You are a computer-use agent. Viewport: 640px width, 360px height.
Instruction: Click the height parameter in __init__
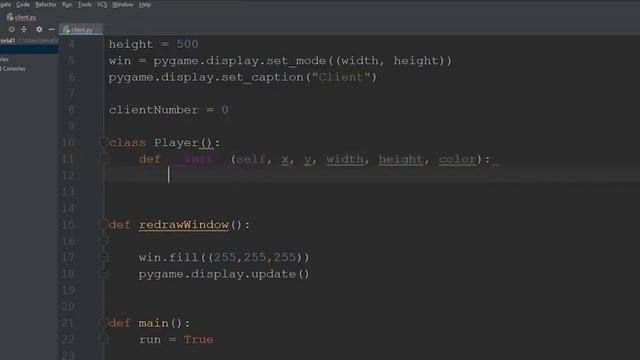[x=401, y=159]
